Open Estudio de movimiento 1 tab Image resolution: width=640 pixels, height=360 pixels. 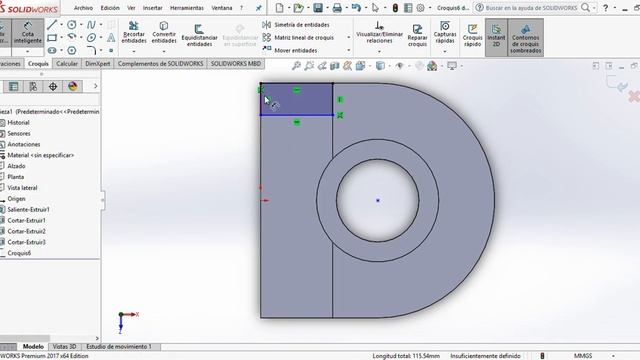point(119,347)
